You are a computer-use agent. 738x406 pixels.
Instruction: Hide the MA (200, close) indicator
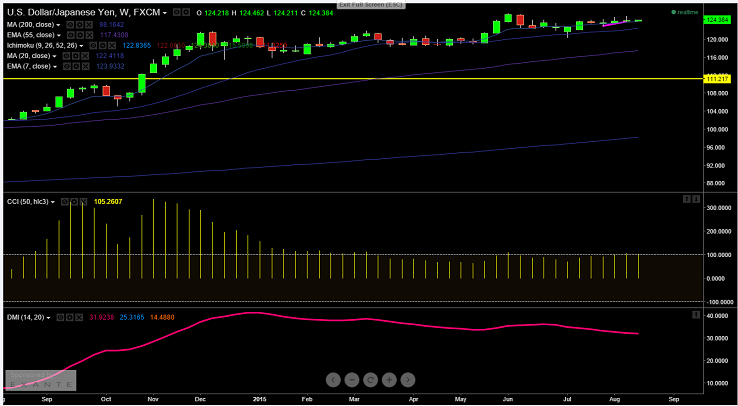click(x=70, y=24)
